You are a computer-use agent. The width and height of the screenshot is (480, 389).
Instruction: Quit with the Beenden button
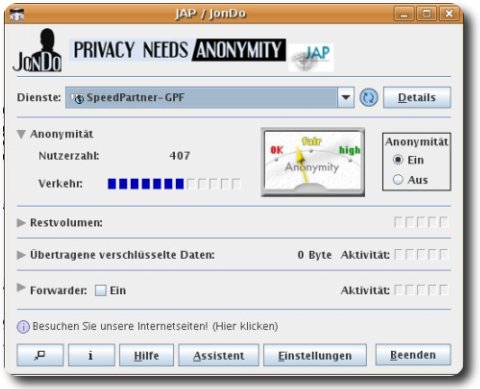[413, 355]
